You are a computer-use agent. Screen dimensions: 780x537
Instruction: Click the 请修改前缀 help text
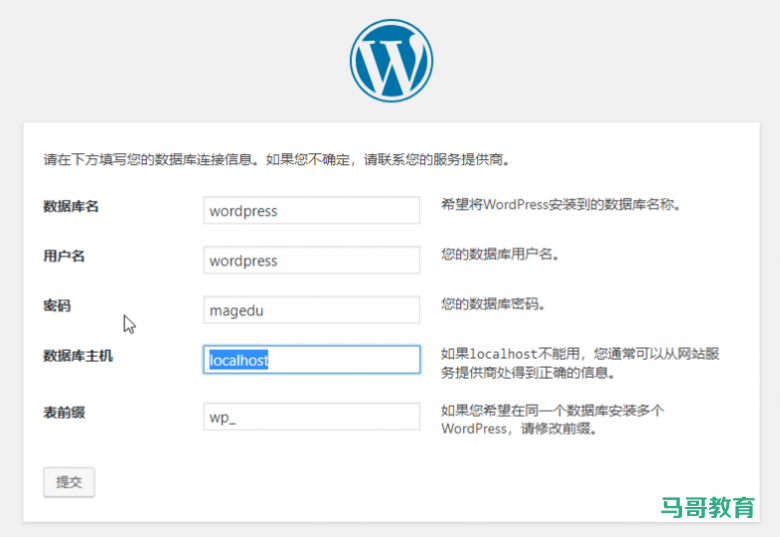pyautogui.click(x=552, y=420)
